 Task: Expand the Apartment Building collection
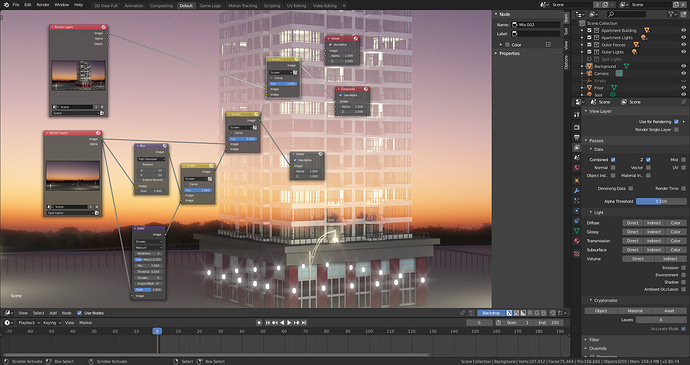pyautogui.click(x=582, y=30)
